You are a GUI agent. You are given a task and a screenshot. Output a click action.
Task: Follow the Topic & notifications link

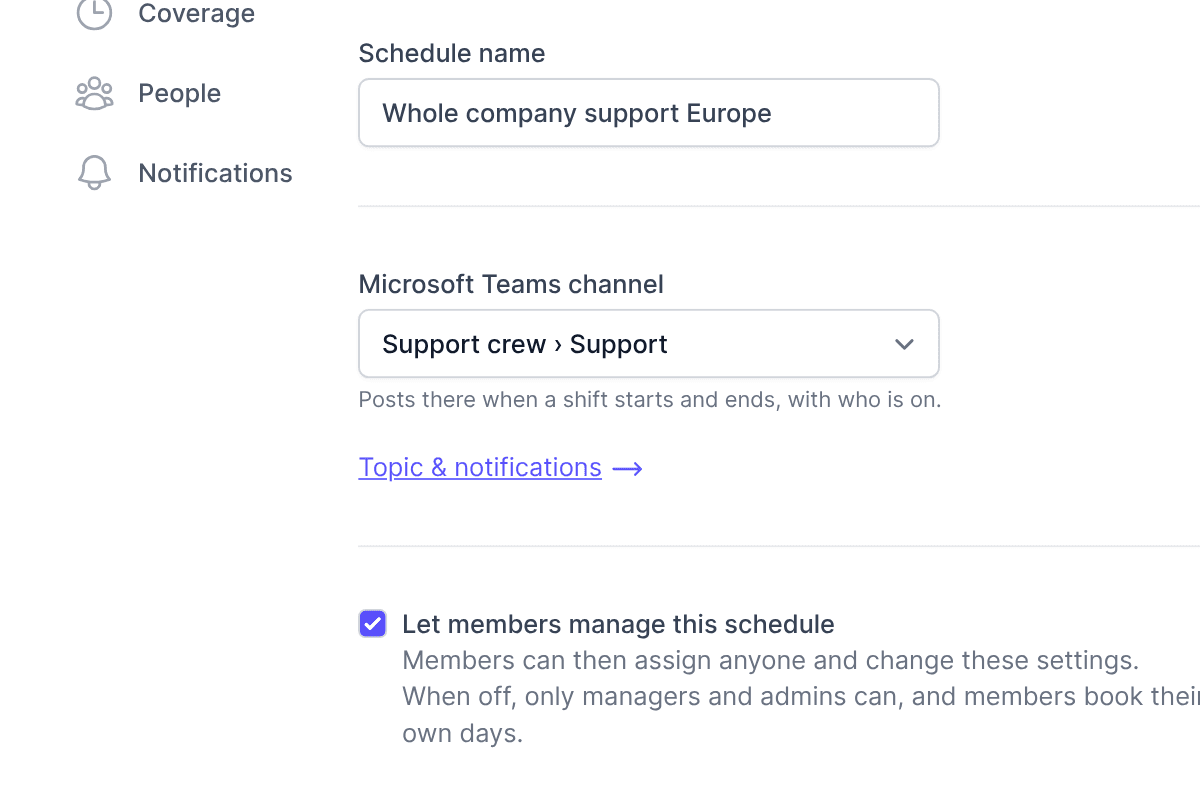(x=480, y=467)
